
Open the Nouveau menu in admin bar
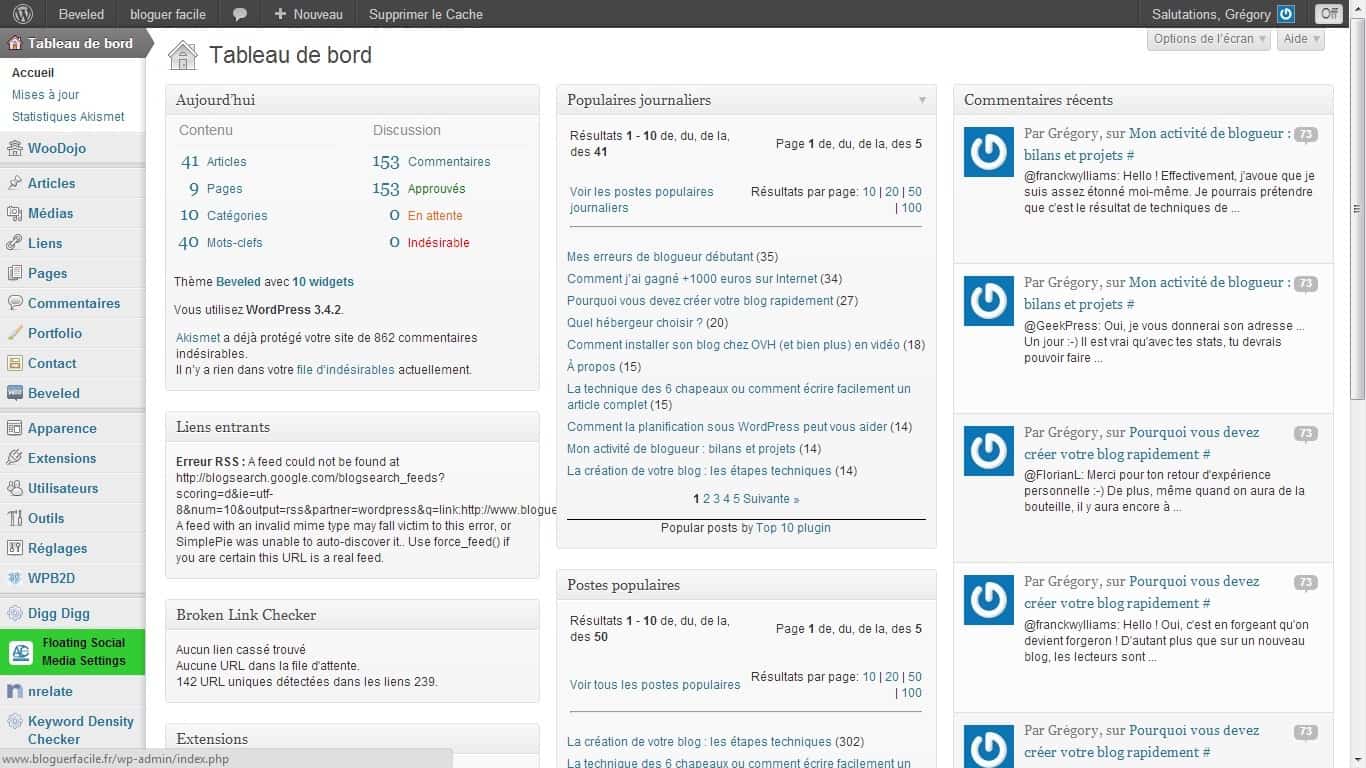coord(308,14)
